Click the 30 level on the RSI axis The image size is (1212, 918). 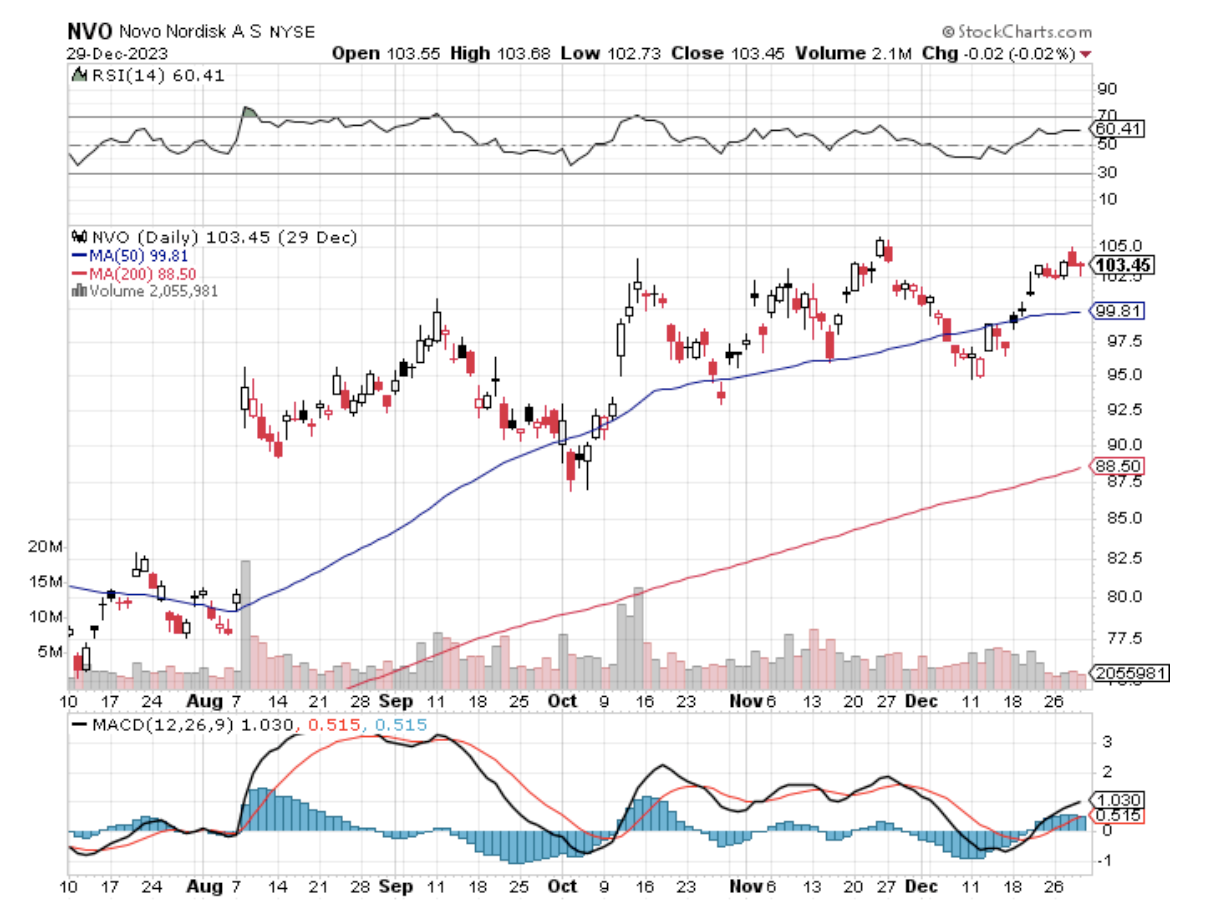pyautogui.click(x=1108, y=173)
